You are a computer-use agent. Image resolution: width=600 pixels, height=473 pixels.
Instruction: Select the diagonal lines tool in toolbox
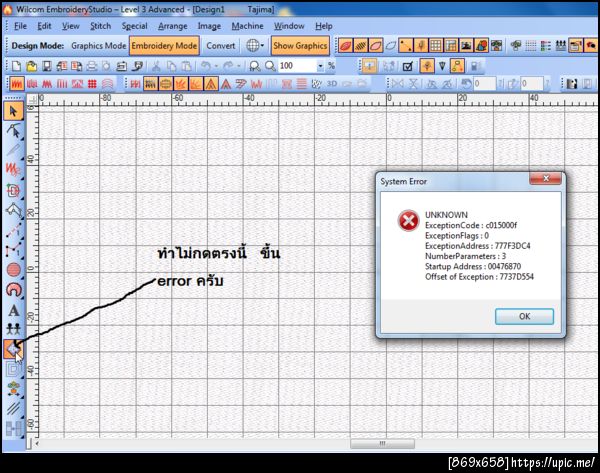(x=13, y=409)
